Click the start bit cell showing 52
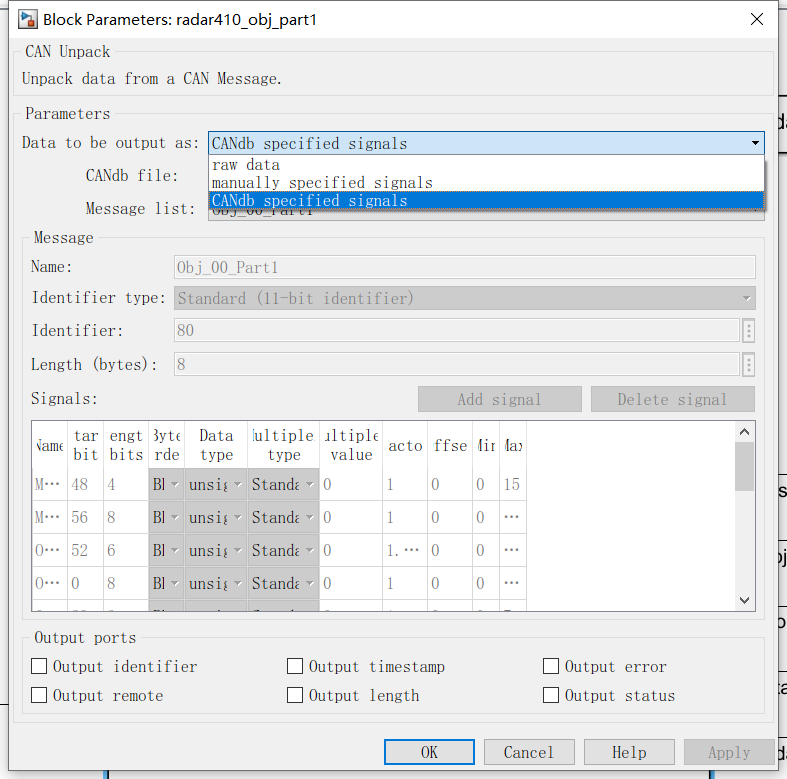 (x=85, y=551)
